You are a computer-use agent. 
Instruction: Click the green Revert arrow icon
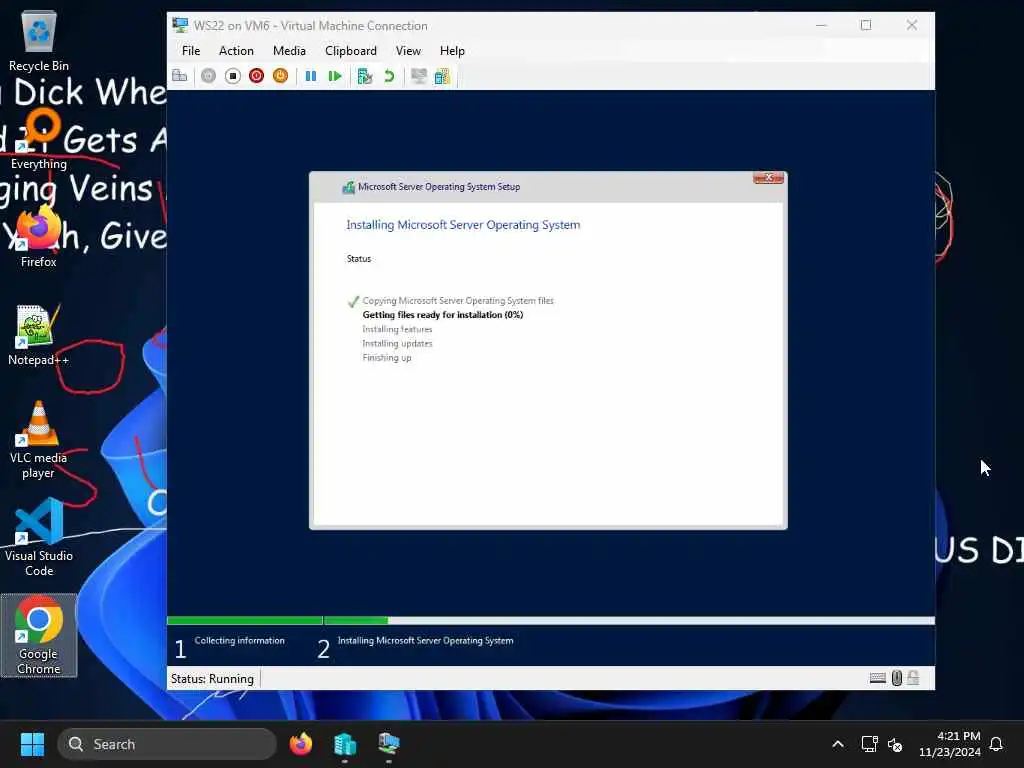[x=389, y=76]
